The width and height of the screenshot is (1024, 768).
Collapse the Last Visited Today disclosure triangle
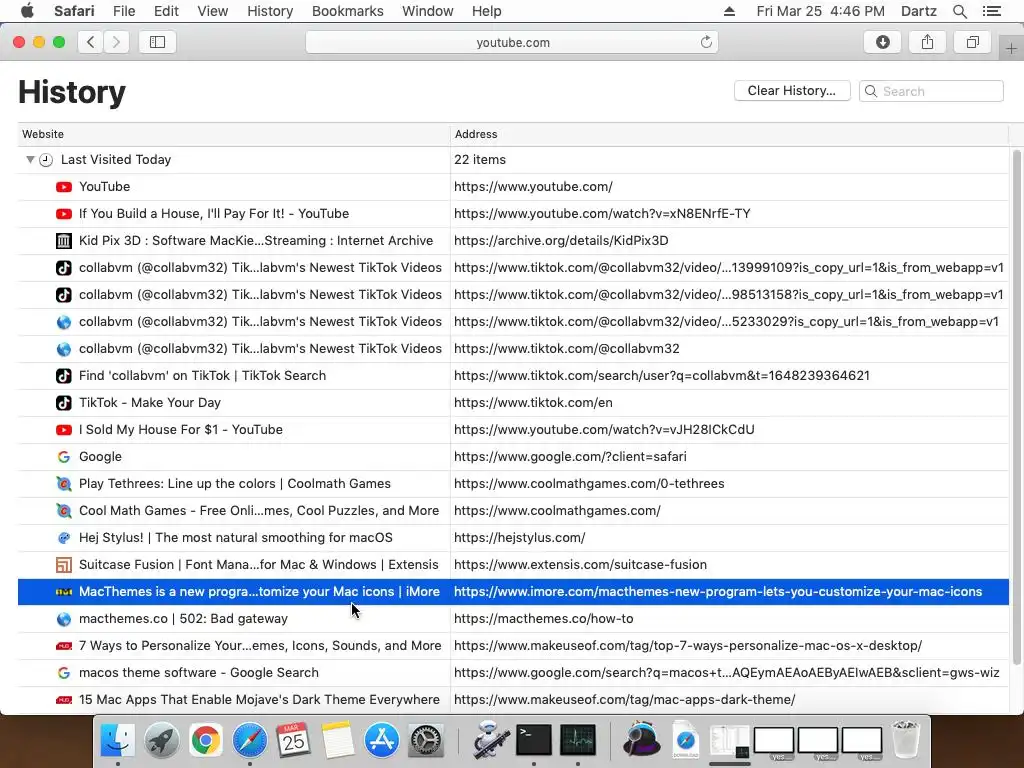click(x=29, y=159)
